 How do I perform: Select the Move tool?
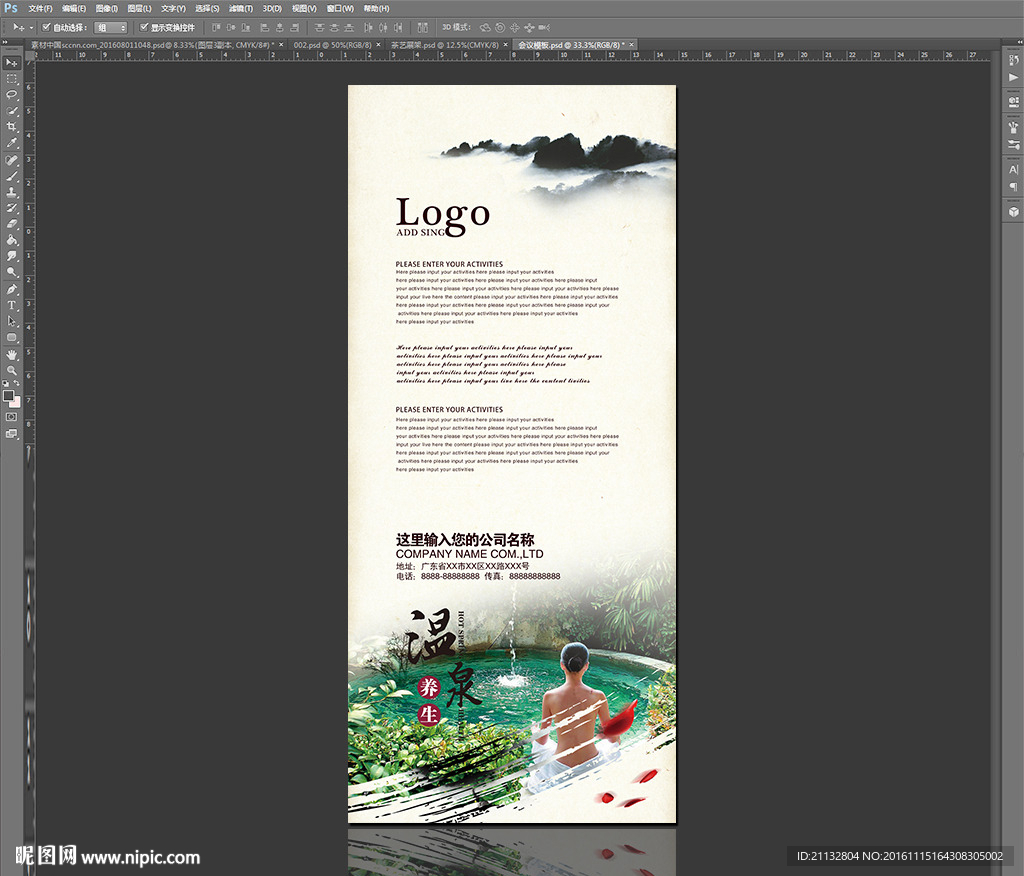coord(12,63)
